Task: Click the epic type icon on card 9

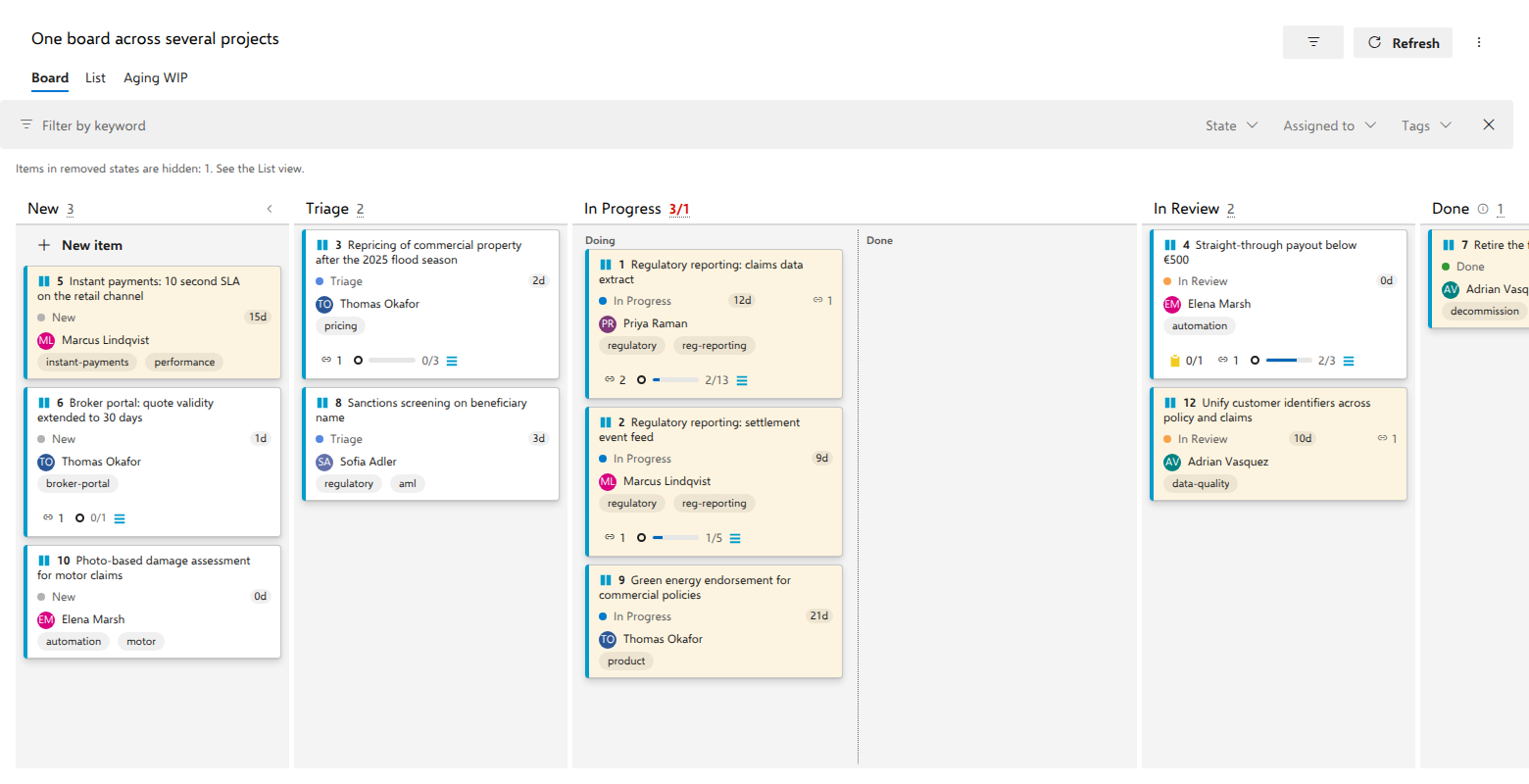Action: (x=606, y=580)
